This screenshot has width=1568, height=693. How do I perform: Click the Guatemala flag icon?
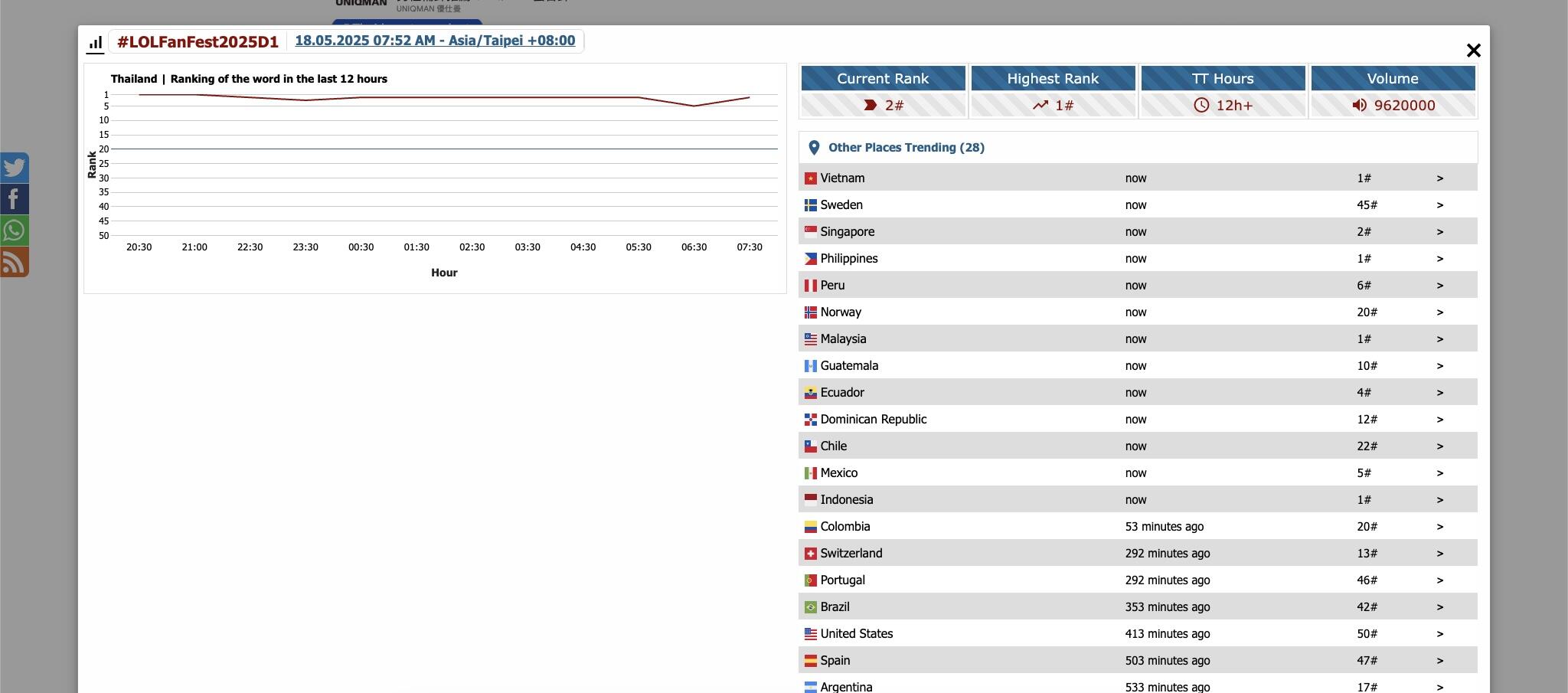point(811,366)
